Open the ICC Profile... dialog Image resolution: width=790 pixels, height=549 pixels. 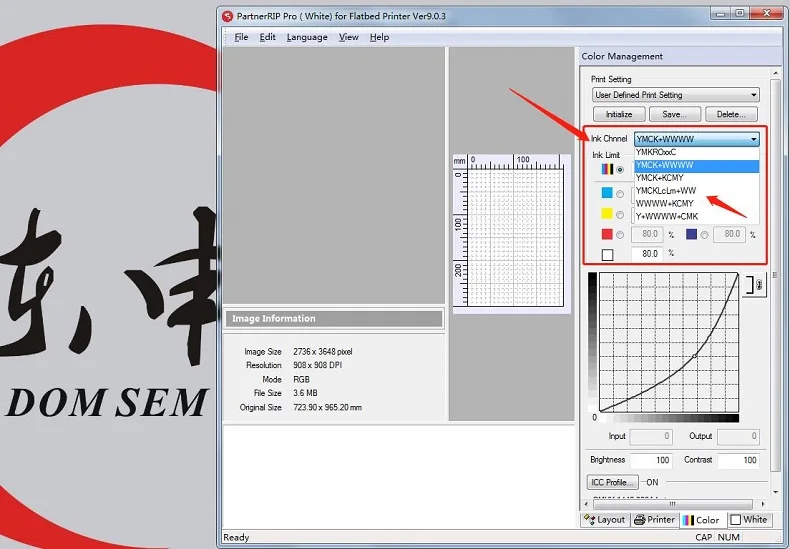coord(612,482)
